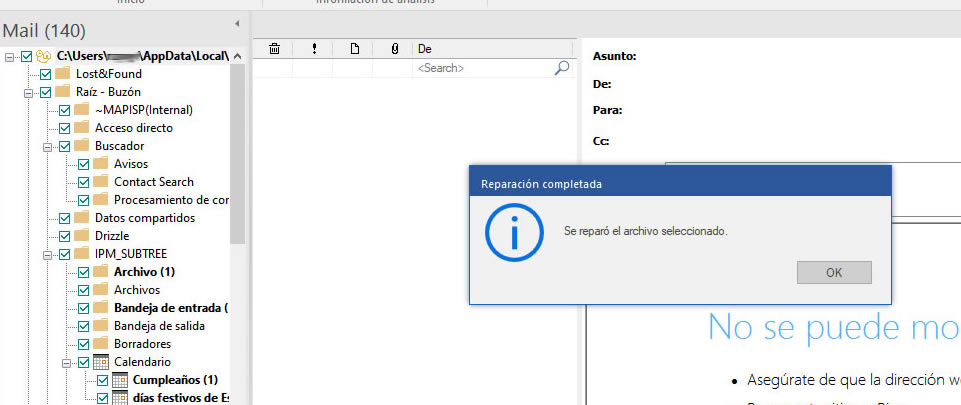This screenshot has width=961, height=405.
Task: Uncheck the Contact Search checkbox
Action: point(83,182)
